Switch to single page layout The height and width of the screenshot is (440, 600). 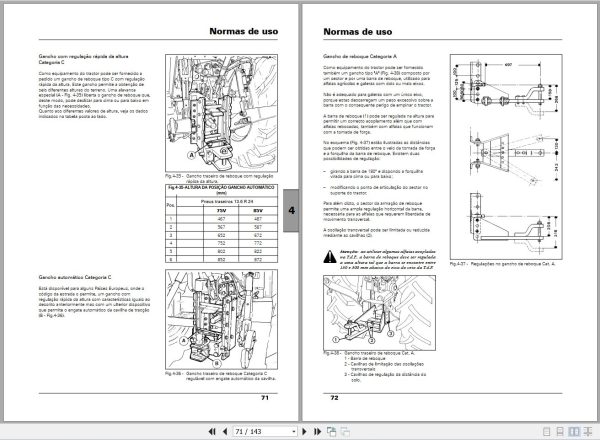546,432
